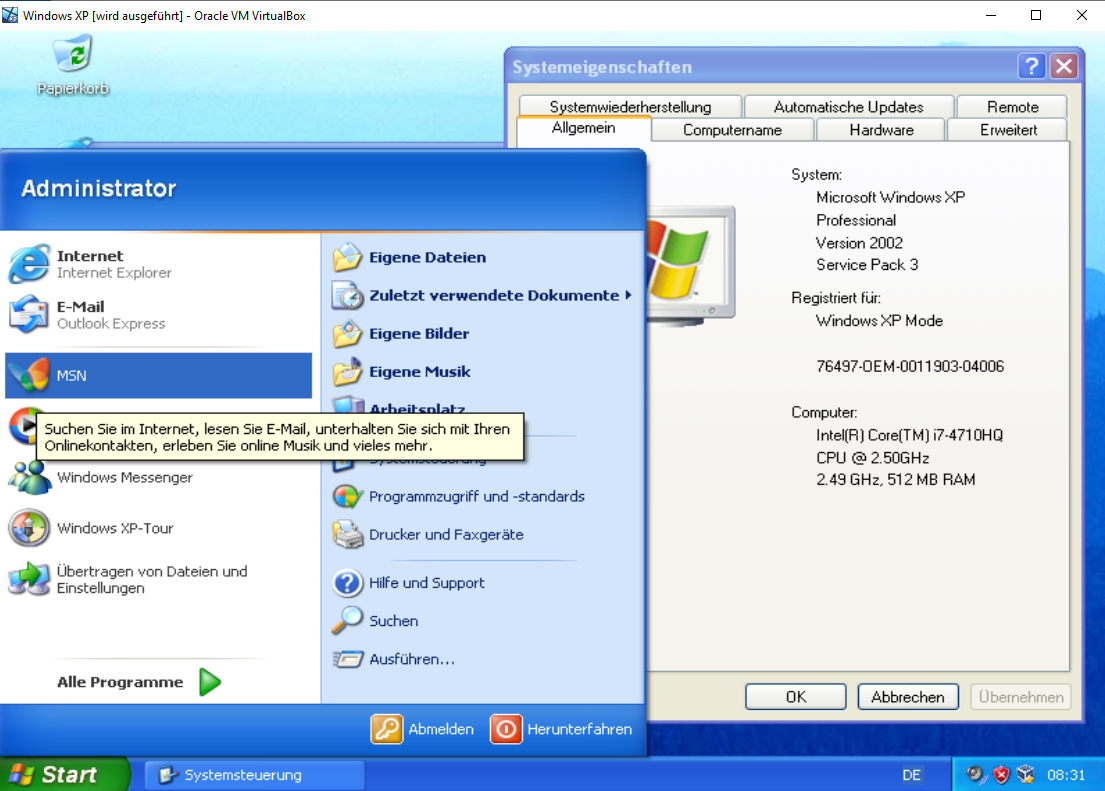Click the DE language indicator
Image resolution: width=1105 pixels, height=791 pixels.
pyautogui.click(x=911, y=775)
